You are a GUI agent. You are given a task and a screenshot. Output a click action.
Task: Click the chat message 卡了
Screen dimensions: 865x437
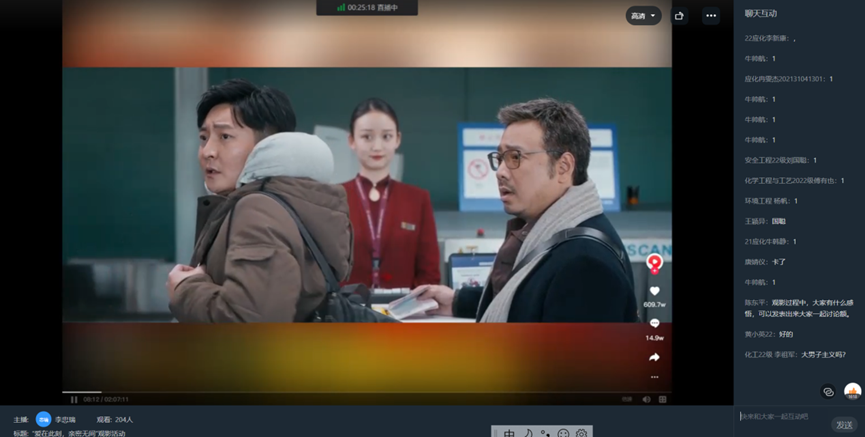pyautogui.click(x=778, y=262)
